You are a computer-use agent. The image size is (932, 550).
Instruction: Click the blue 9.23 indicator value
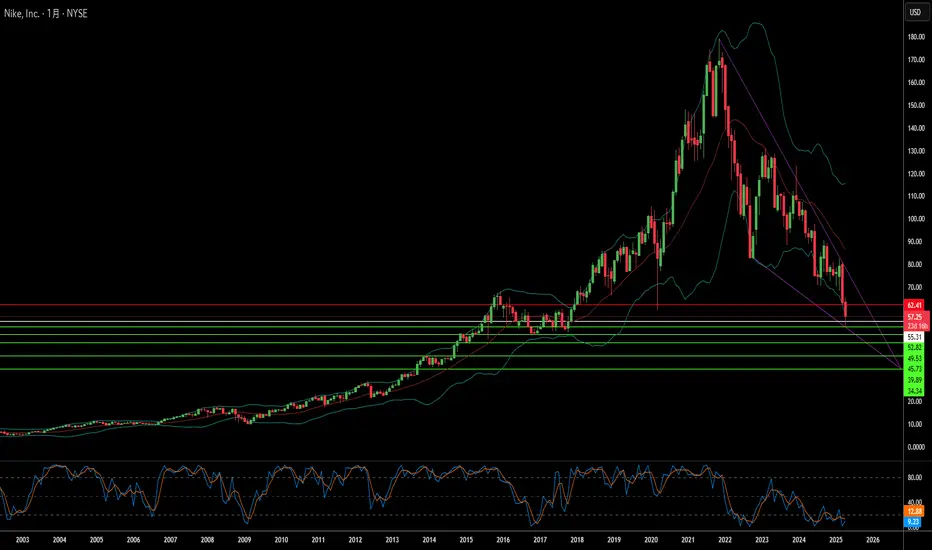point(914,522)
